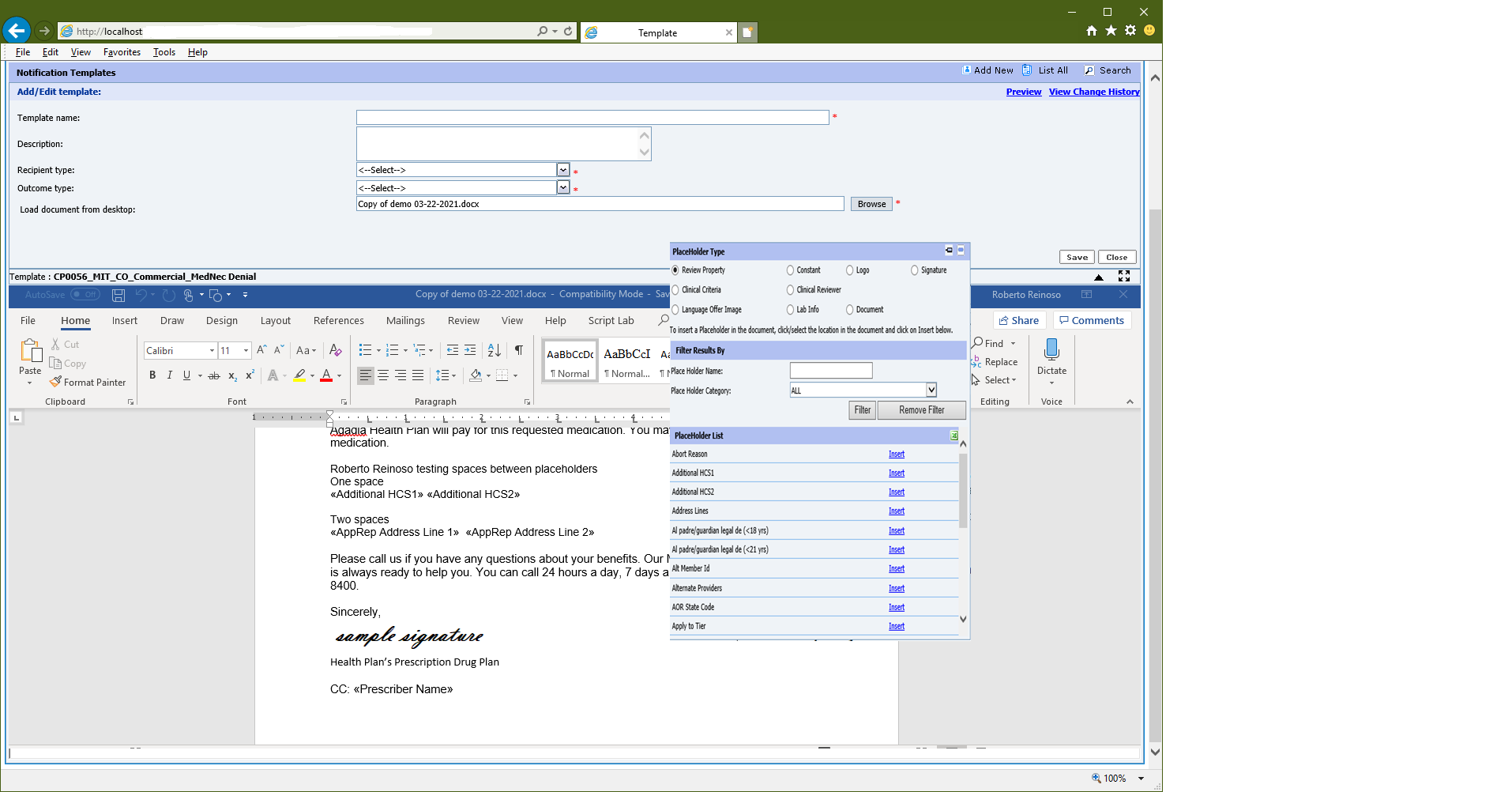Open the Dictate voice tool
Viewport: 1512px width, 792px height.
pyautogui.click(x=1051, y=353)
